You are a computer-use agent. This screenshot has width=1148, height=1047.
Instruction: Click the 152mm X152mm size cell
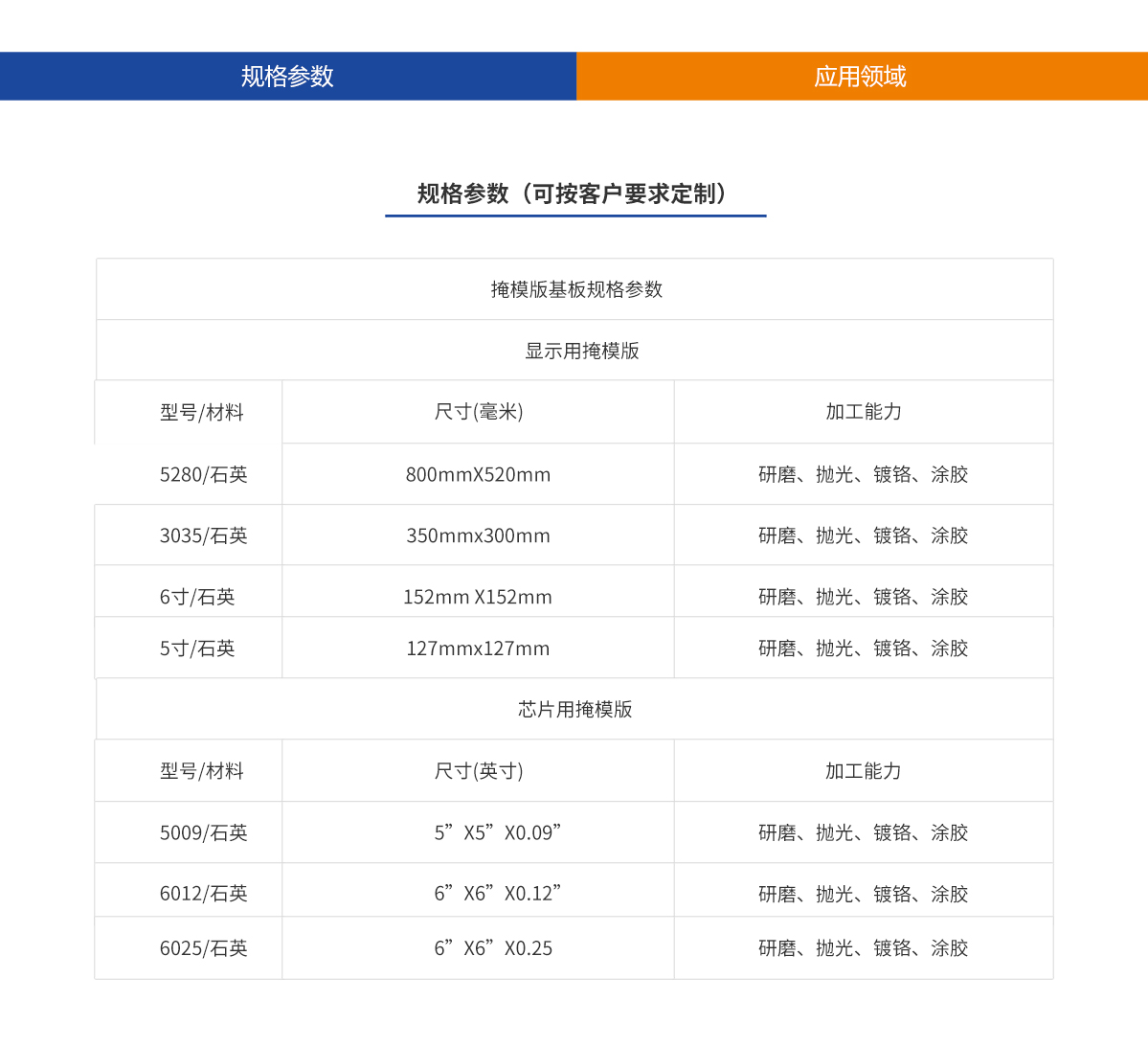coord(478,597)
